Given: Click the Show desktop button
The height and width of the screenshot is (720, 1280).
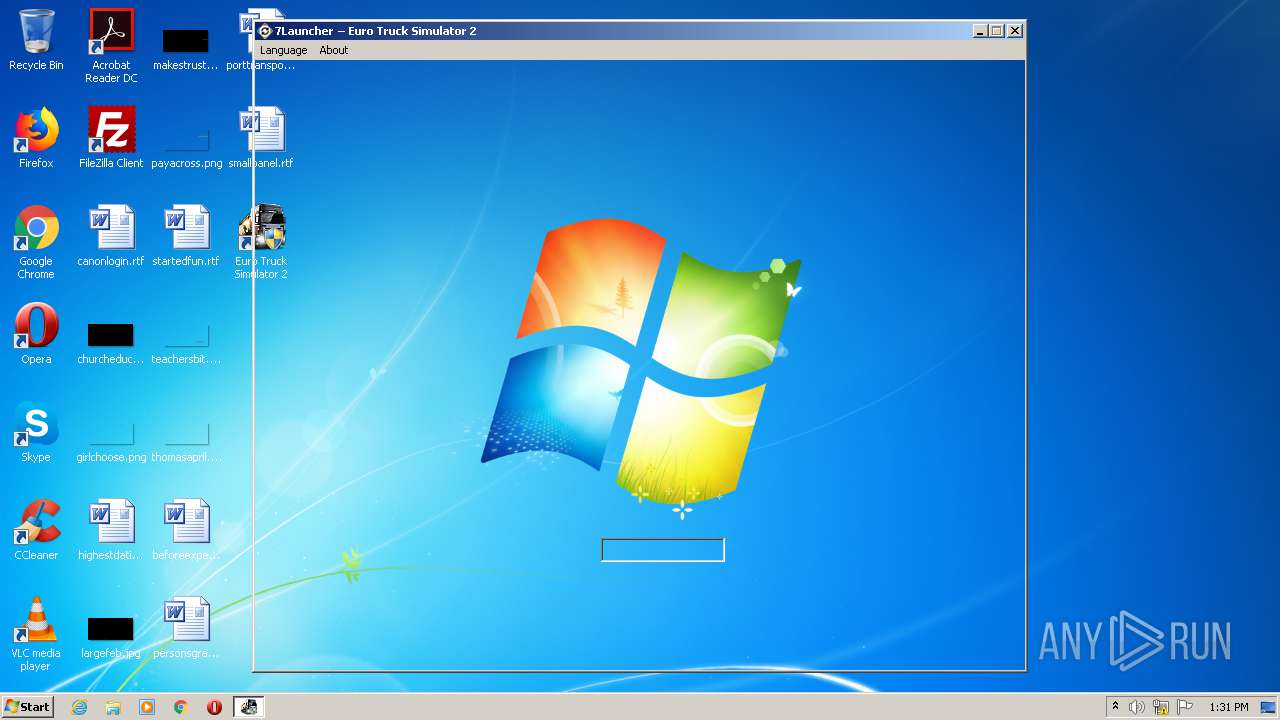Looking at the screenshot, I should pos(1270,707).
